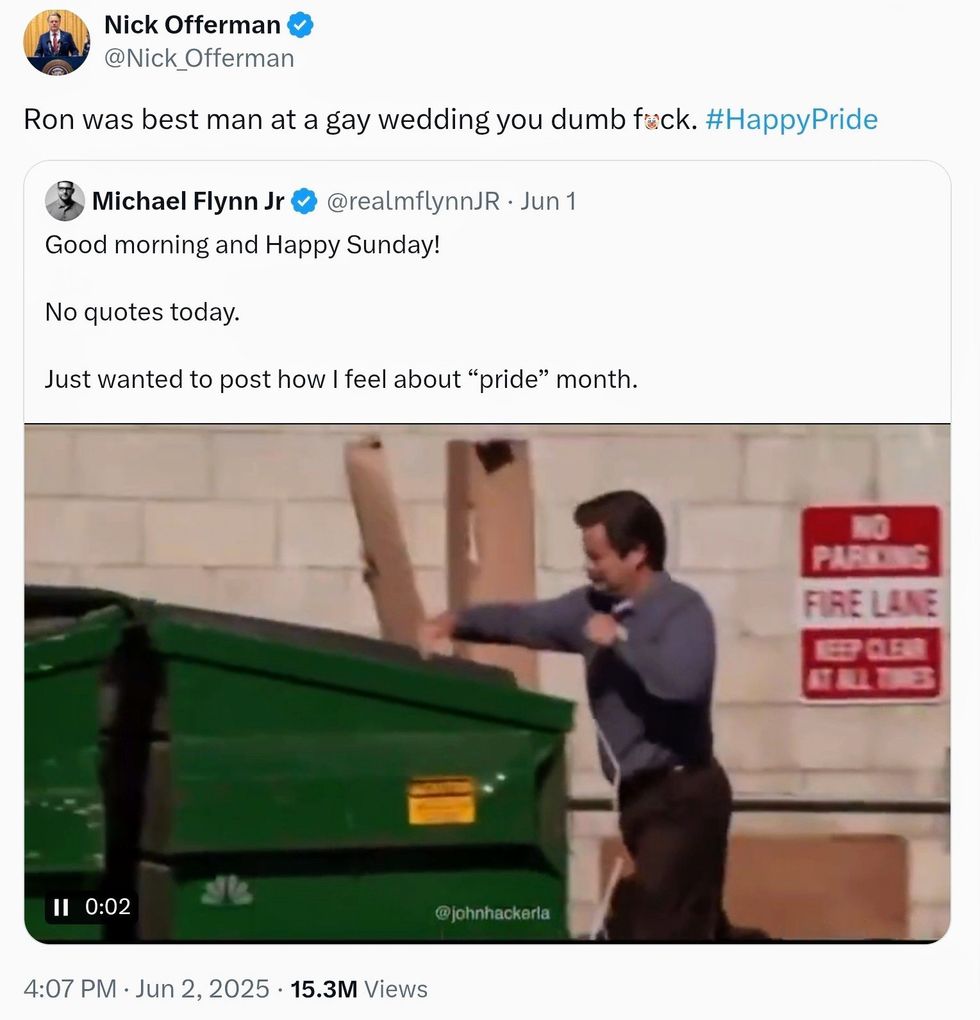The width and height of the screenshot is (980, 1020).
Task: Click the verified badge beside Michael Flynn Jr
Action: [304, 201]
